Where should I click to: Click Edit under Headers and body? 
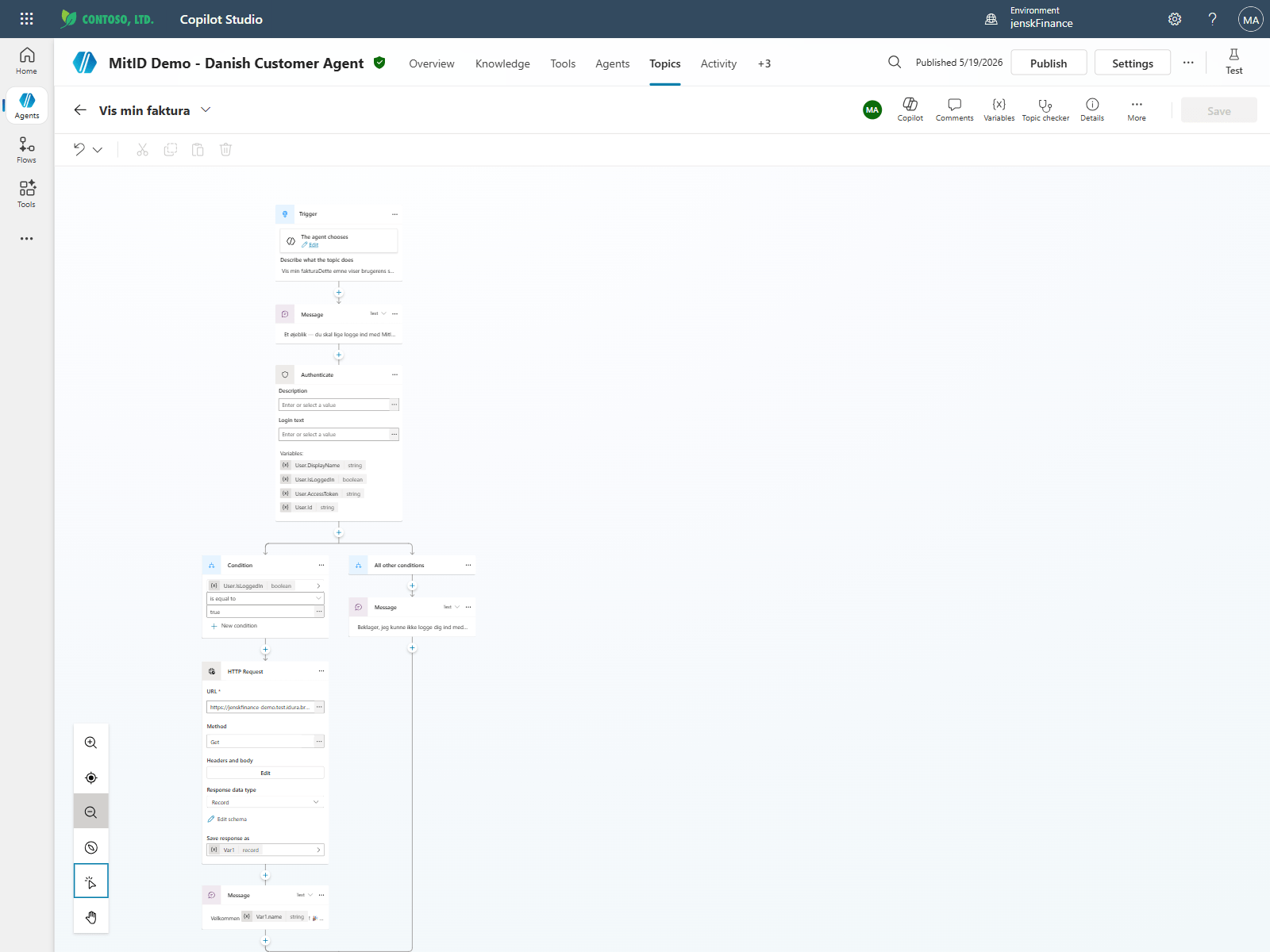pyautogui.click(x=265, y=773)
